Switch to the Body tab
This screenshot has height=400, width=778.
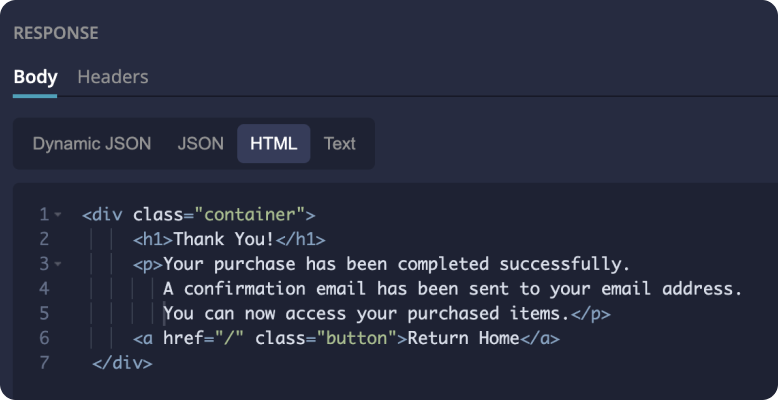35,77
